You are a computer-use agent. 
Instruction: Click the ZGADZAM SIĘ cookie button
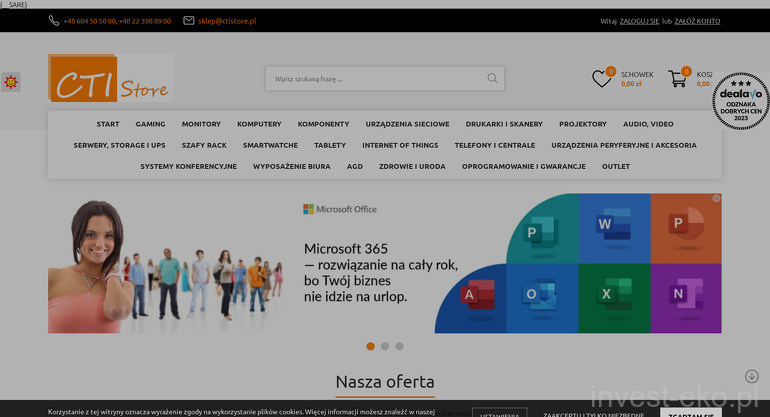(691, 414)
